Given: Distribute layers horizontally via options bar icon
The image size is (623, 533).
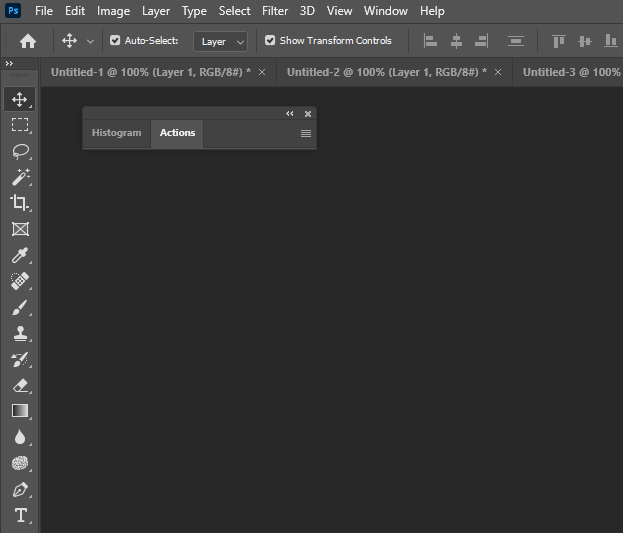Looking at the screenshot, I should (x=516, y=41).
